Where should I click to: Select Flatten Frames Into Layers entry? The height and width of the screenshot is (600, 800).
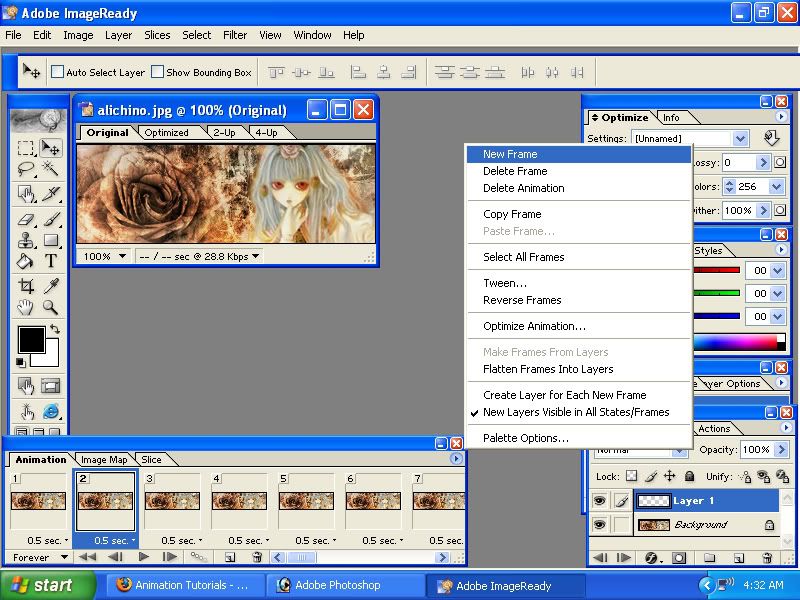pyautogui.click(x=579, y=369)
